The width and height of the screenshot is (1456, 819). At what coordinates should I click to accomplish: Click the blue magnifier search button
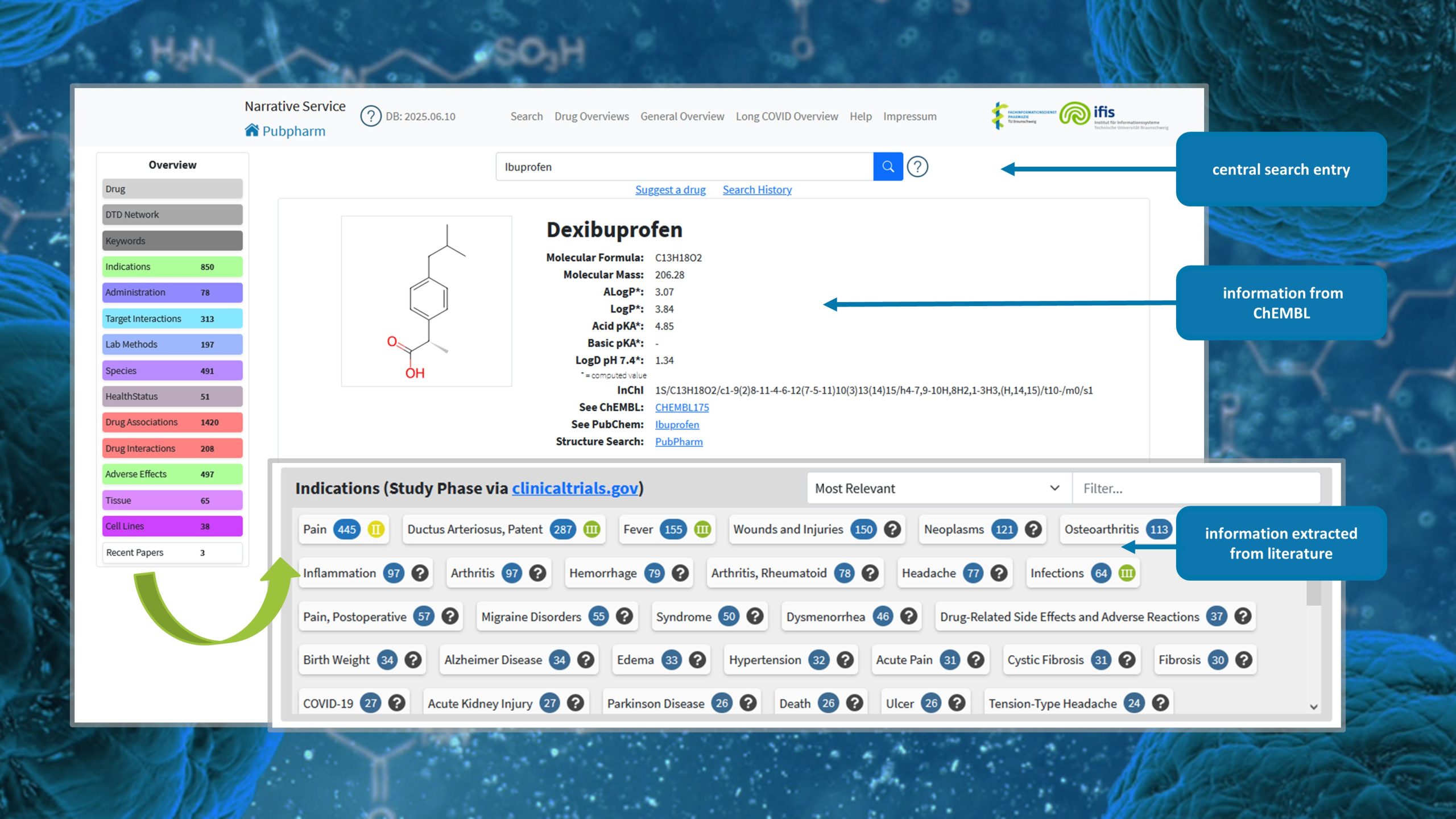click(x=888, y=167)
